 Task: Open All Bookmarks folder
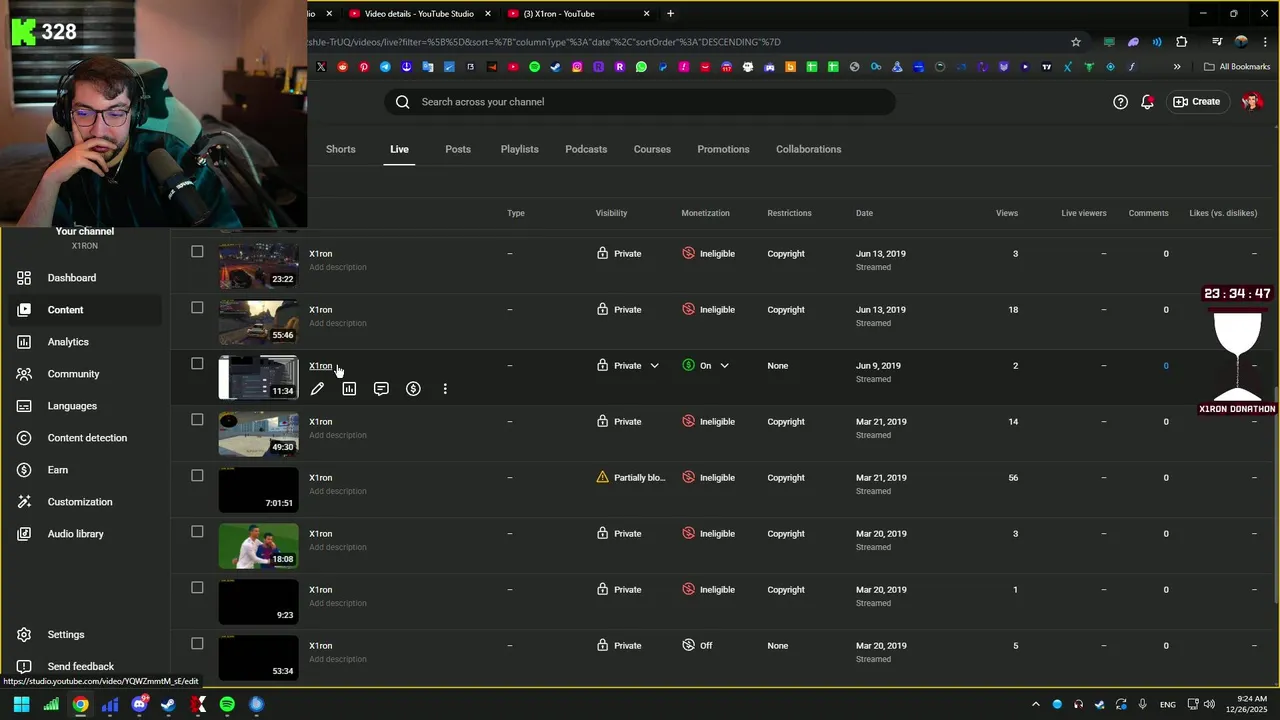pos(1236,67)
